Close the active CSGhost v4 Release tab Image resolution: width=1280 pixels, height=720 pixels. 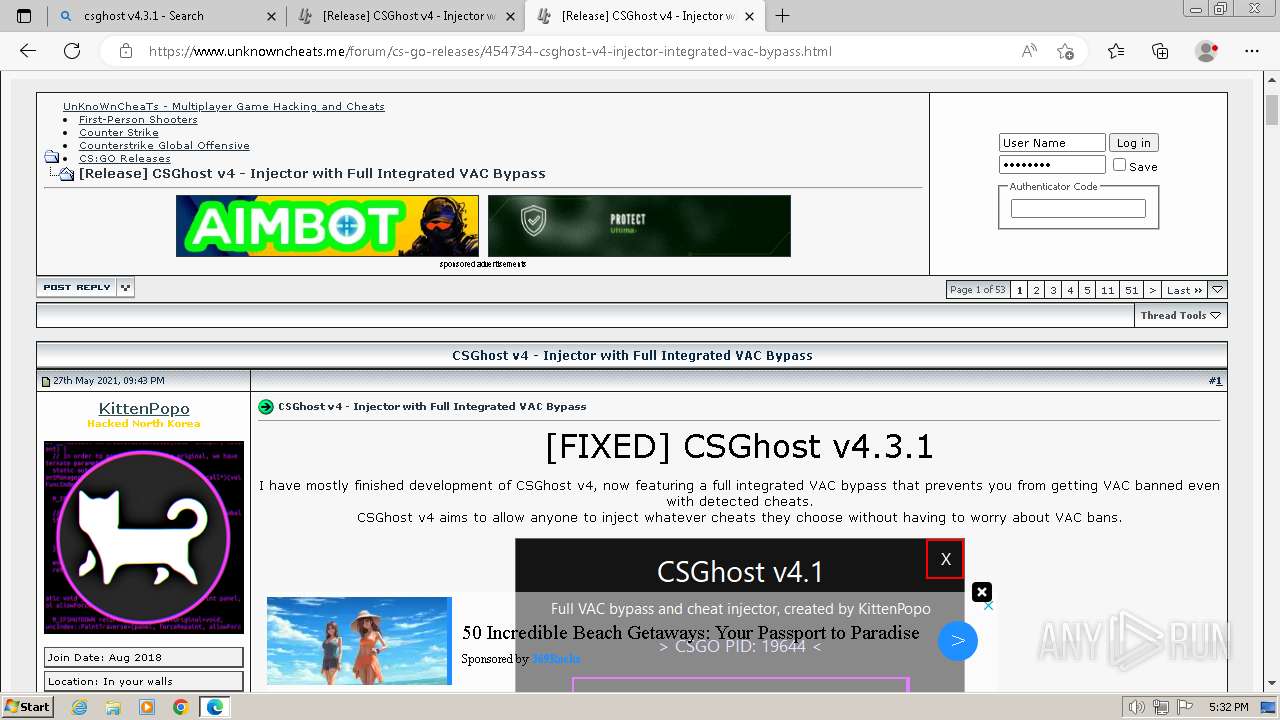(750, 16)
